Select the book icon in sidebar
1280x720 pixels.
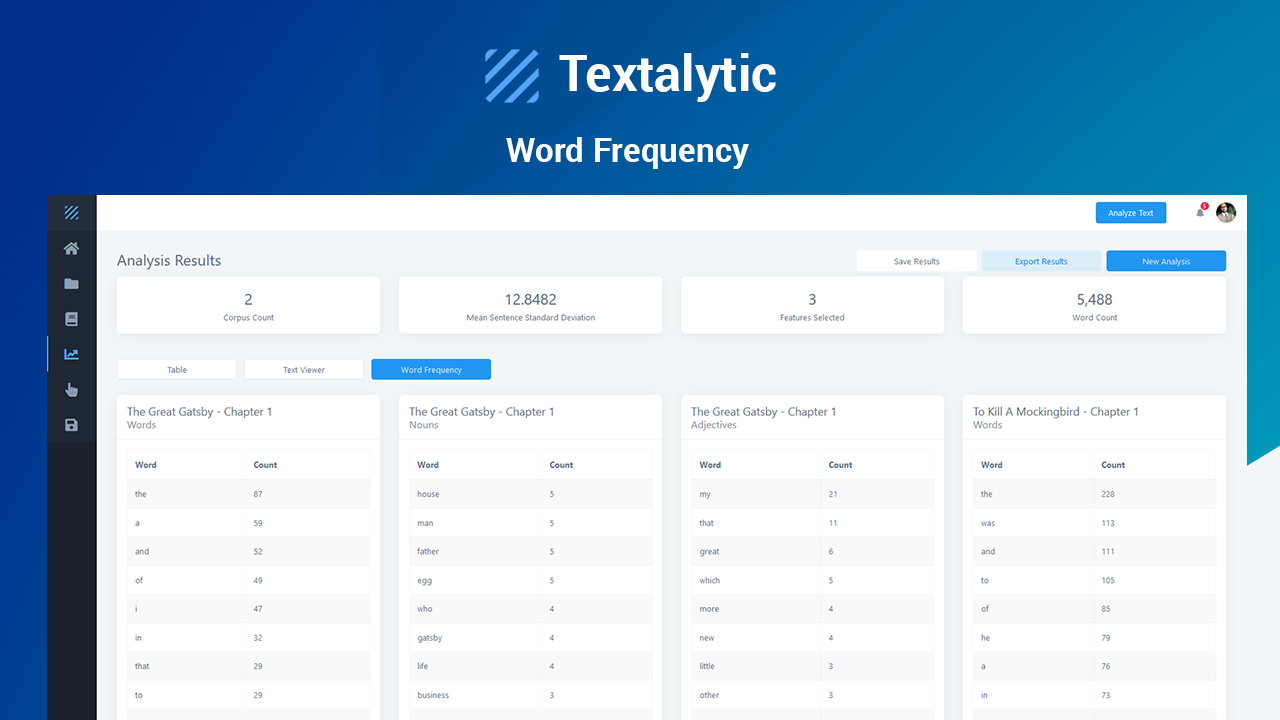pos(71,318)
